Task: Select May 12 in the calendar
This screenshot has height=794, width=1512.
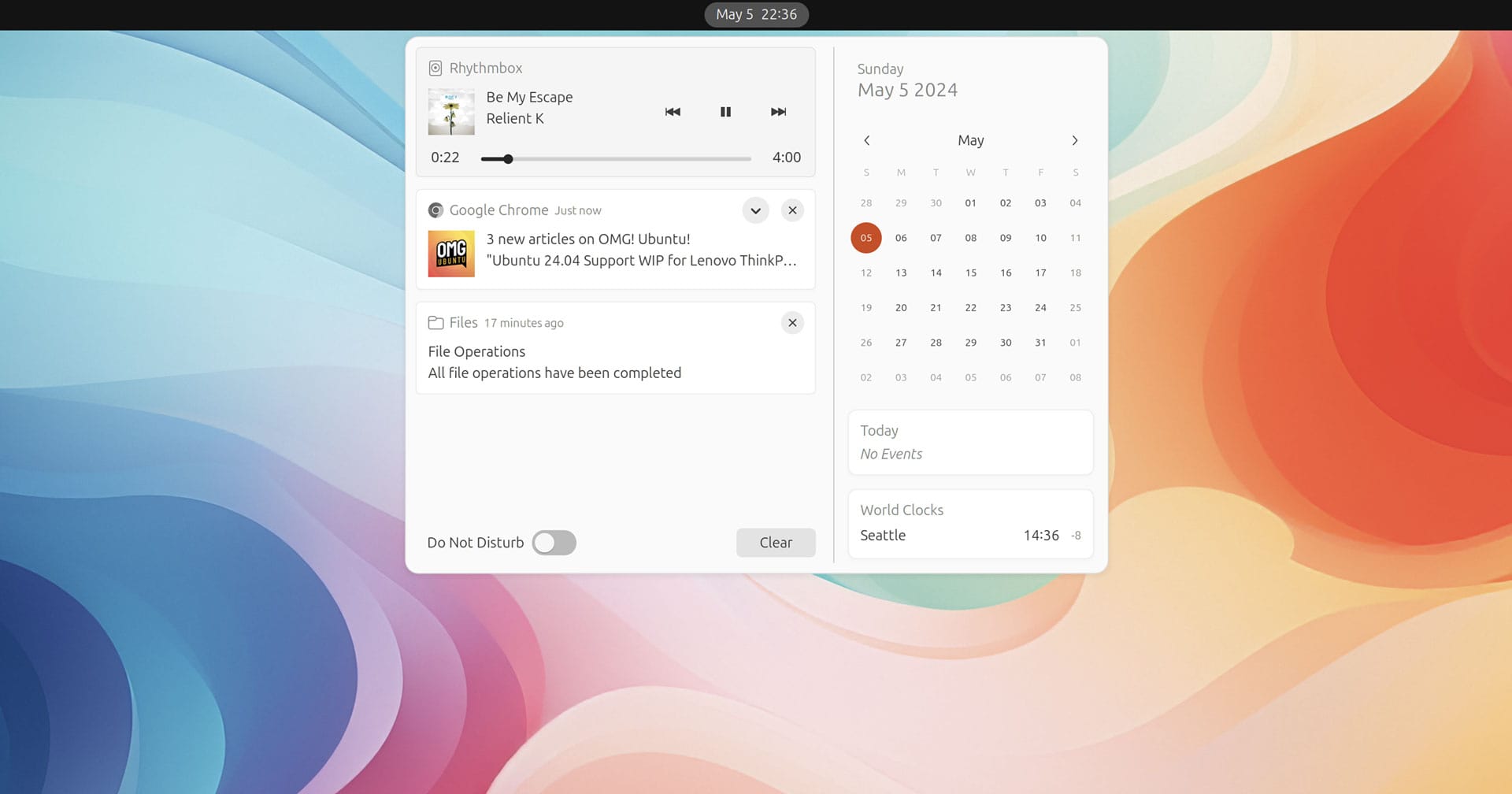Action: (x=866, y=273)
